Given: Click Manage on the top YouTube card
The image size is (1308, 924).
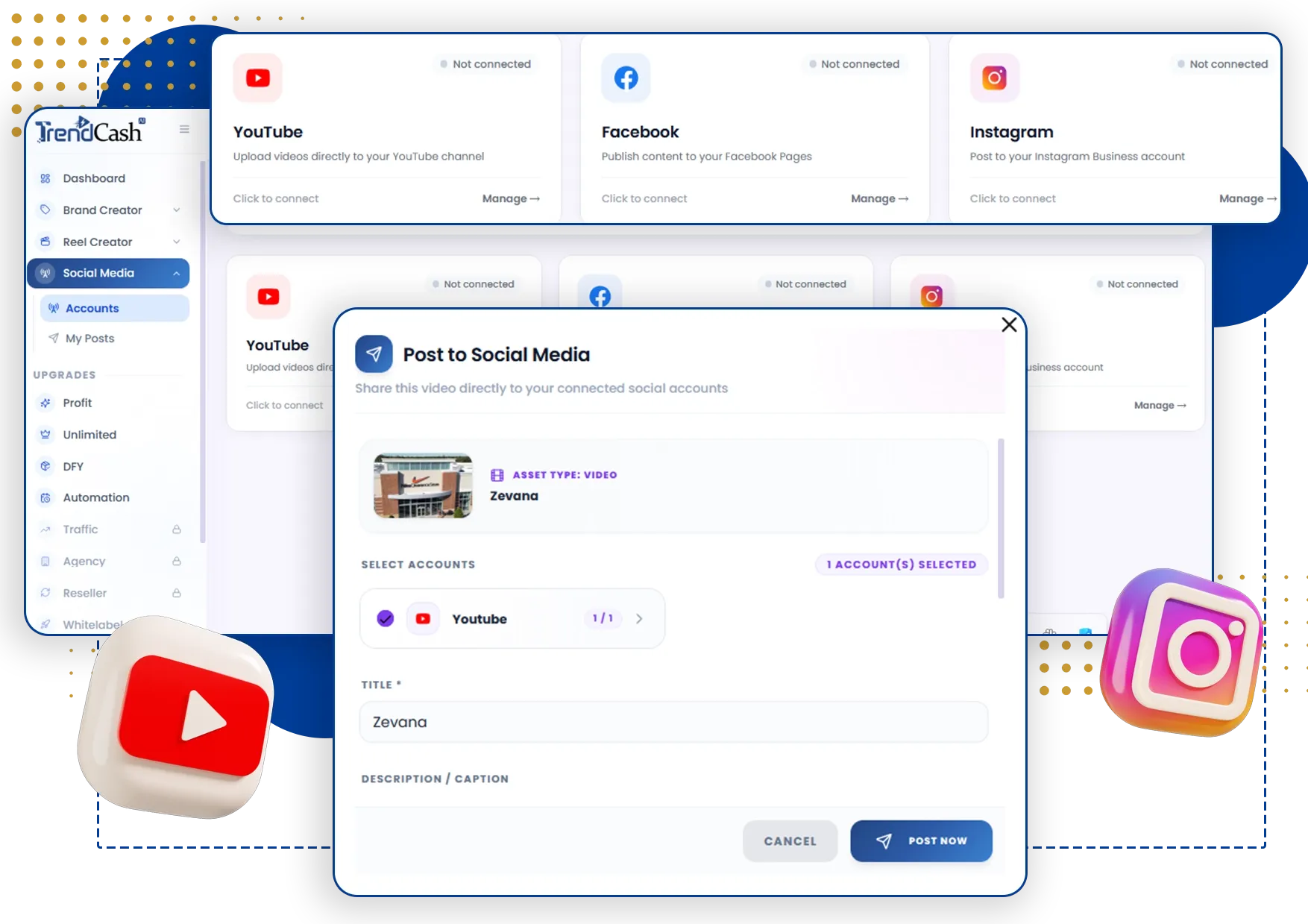Looking at the screenshot, I should click(x=511, y=198).
